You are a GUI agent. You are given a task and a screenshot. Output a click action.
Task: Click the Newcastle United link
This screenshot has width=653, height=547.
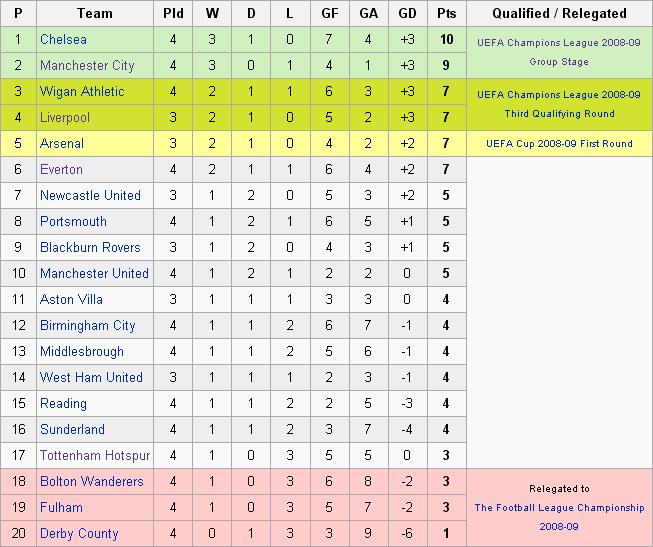[90, 195]
